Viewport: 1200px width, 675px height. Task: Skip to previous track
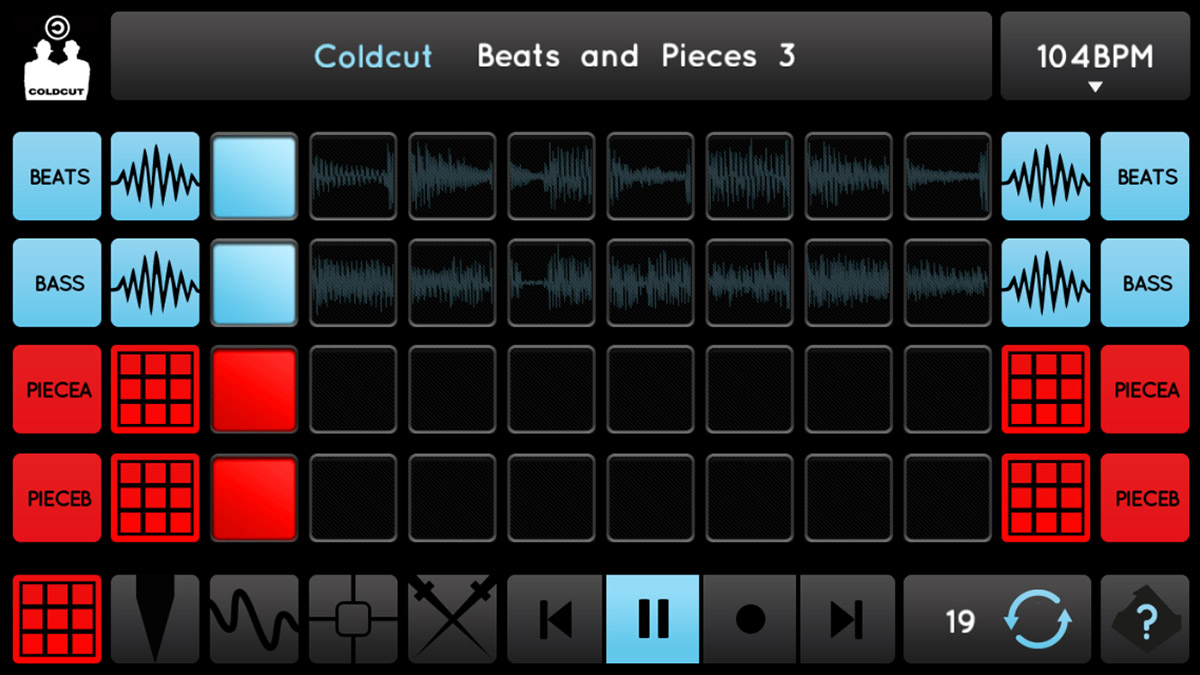click(x=556, y=619)
